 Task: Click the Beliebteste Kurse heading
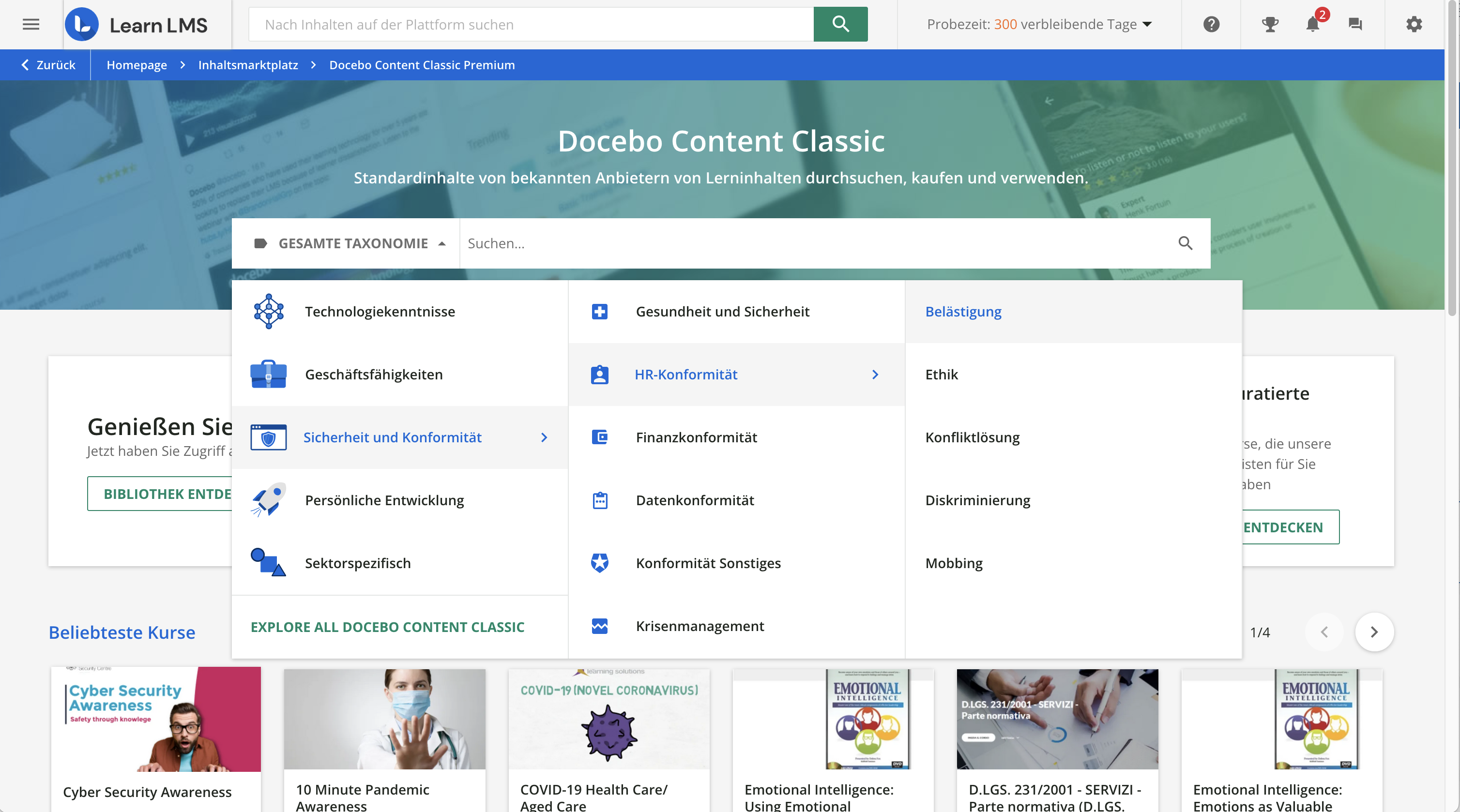pos(122,632)
